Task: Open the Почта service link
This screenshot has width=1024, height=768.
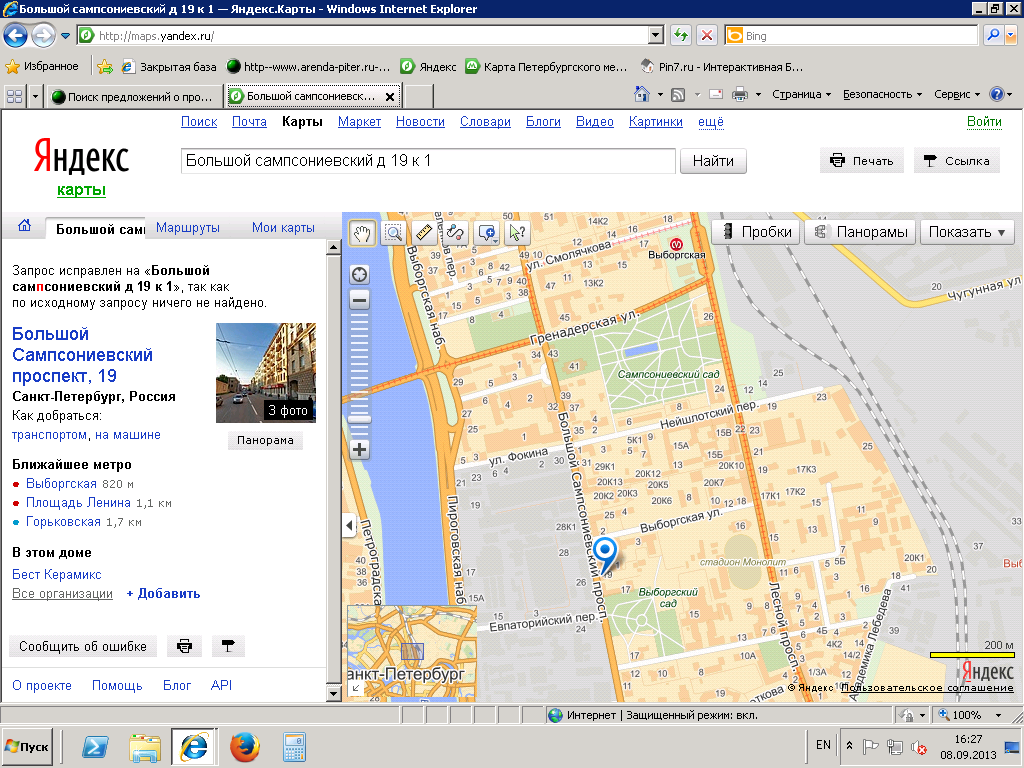Action: coord(249,121)
